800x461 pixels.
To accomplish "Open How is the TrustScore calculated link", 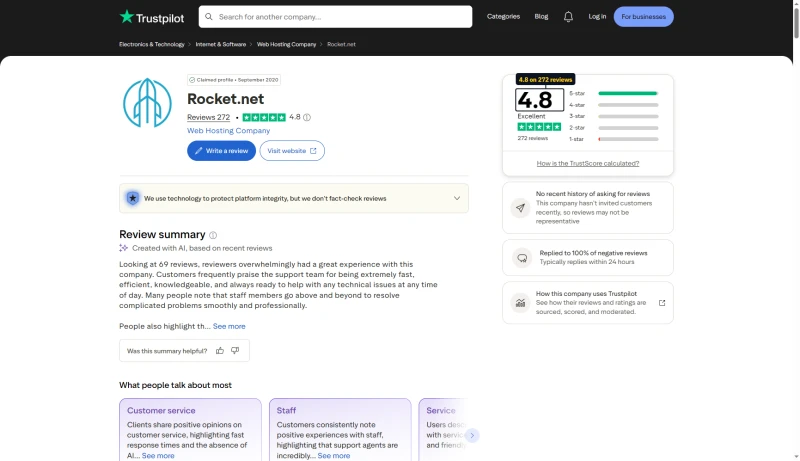I will (x=588, y=164).
